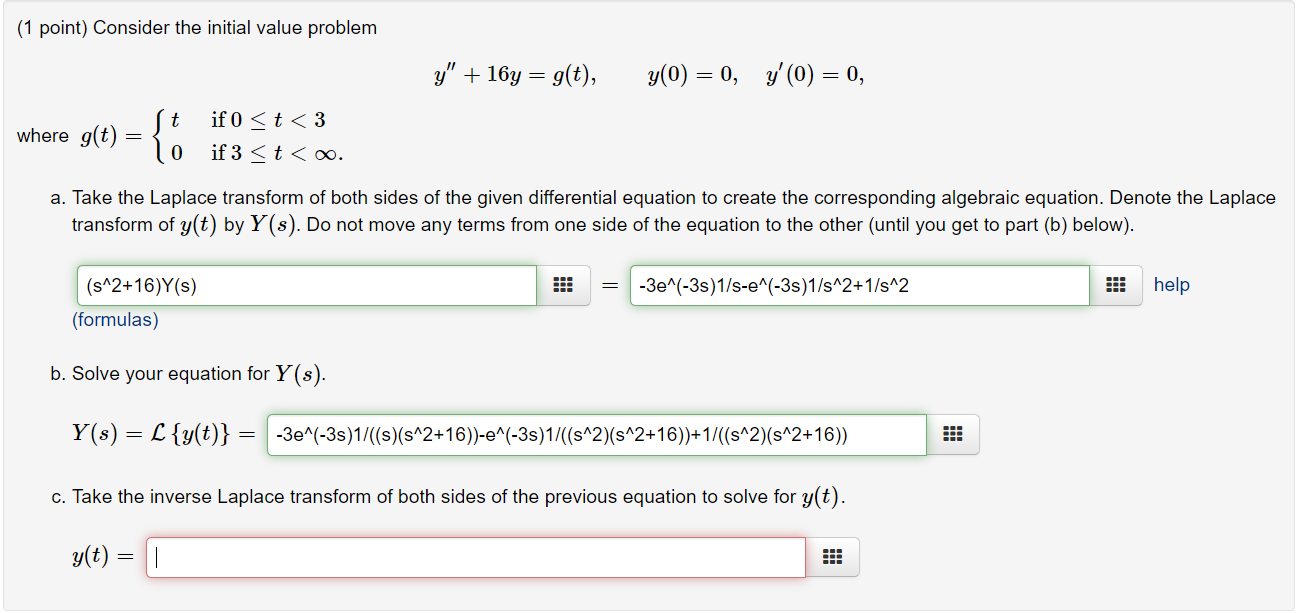Click the long answer box after L{y(t)}
The width and height of the screenshot is (1303, 613).
[595, 434]
